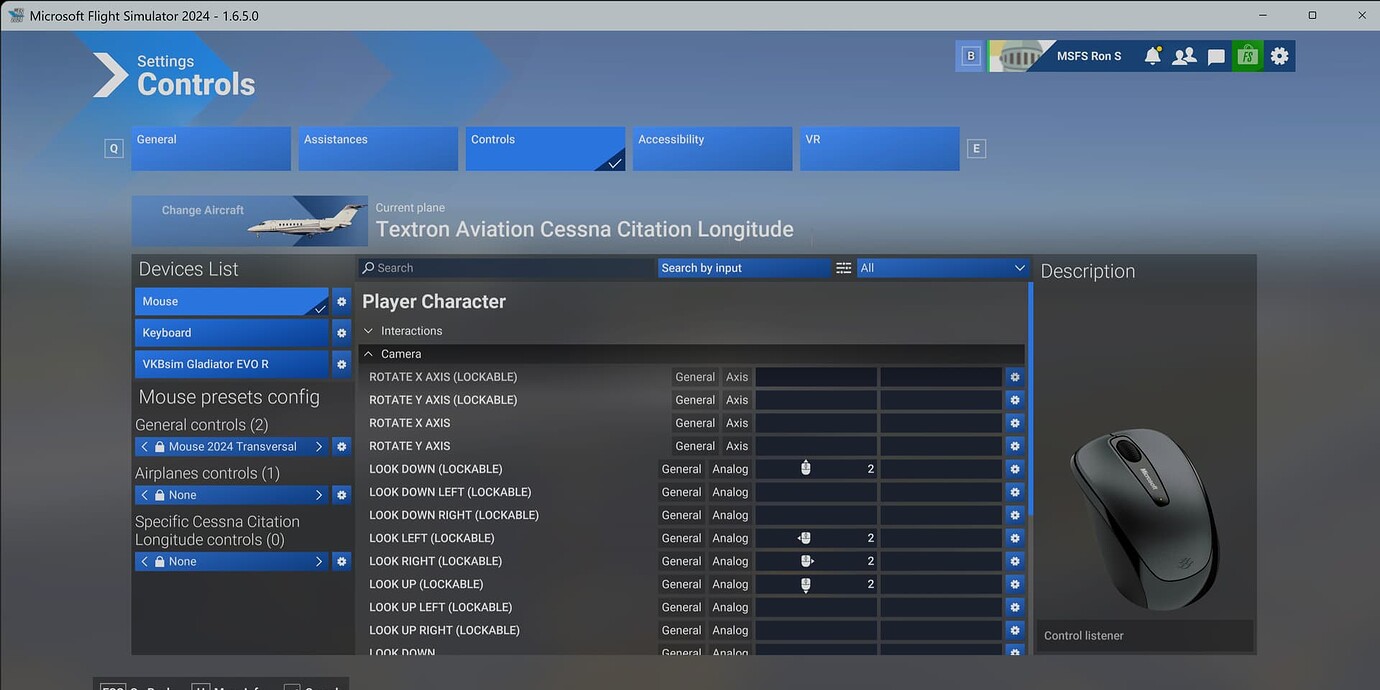Open gear for LOOK DOWN (LOCKABLE)
This screenshot has width=1380, height=690.
pyautogui.click(x=1015, y=469)
